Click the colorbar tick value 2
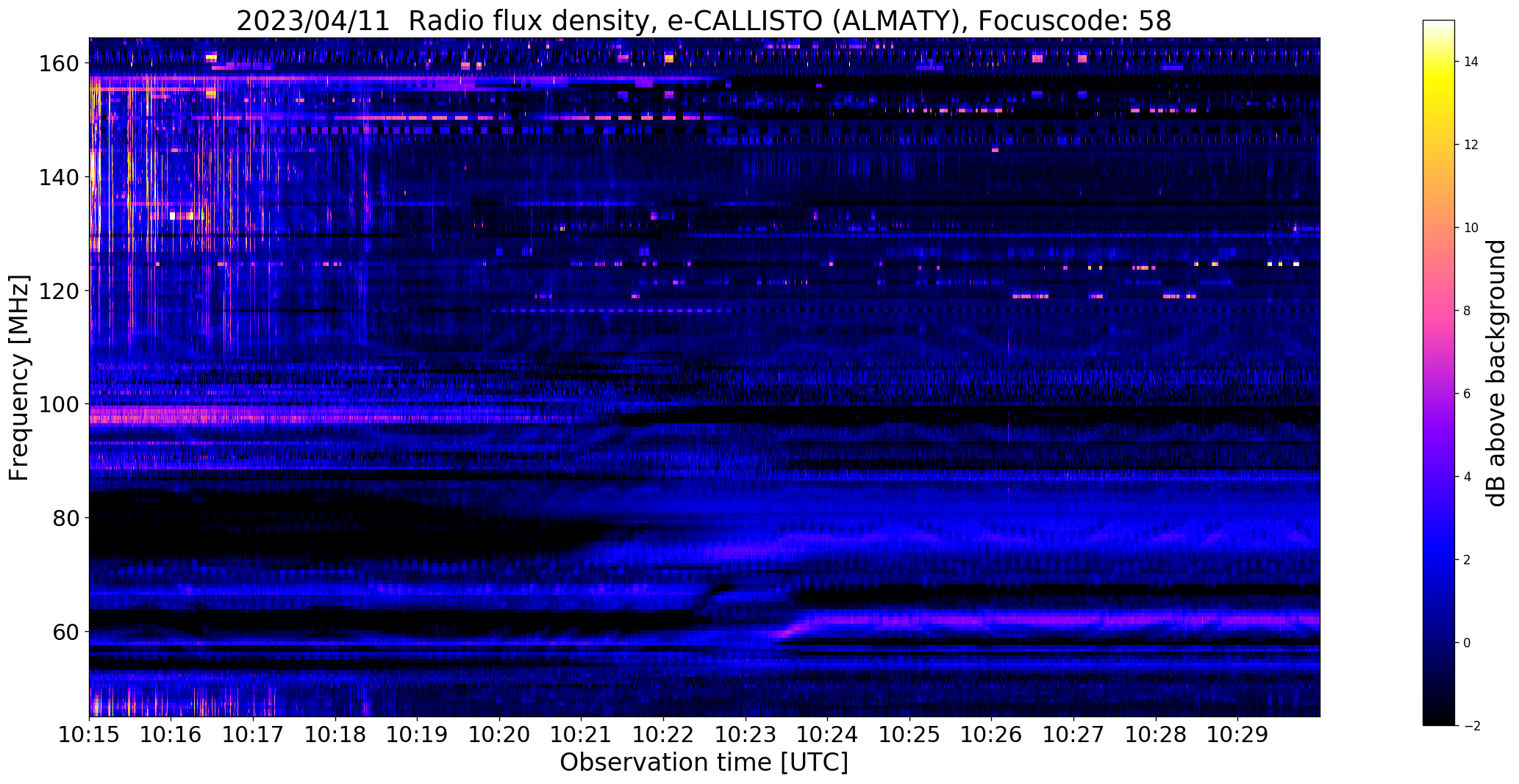This screenshot has width=1519, height=784. (1468, 560)
